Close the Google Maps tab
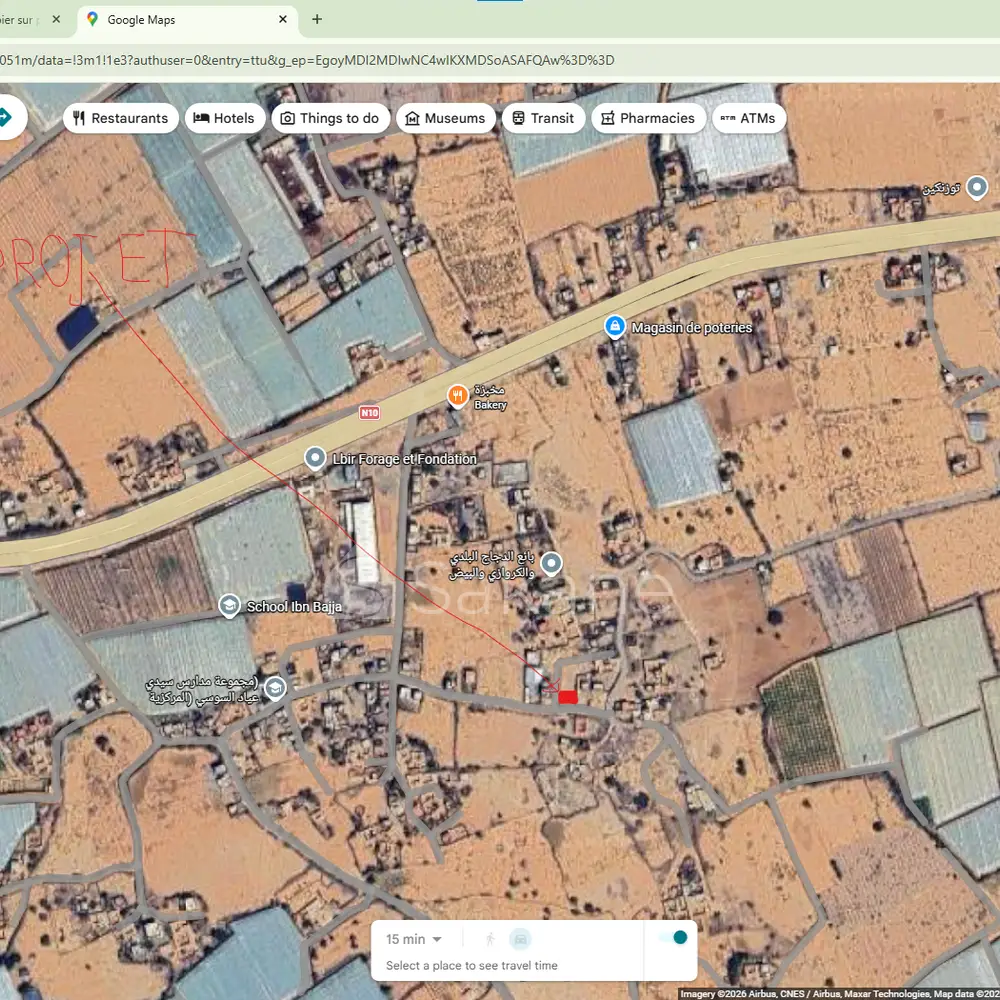Image resolution: width=1000 pixels, height=1000 pixels. (283, 19)
